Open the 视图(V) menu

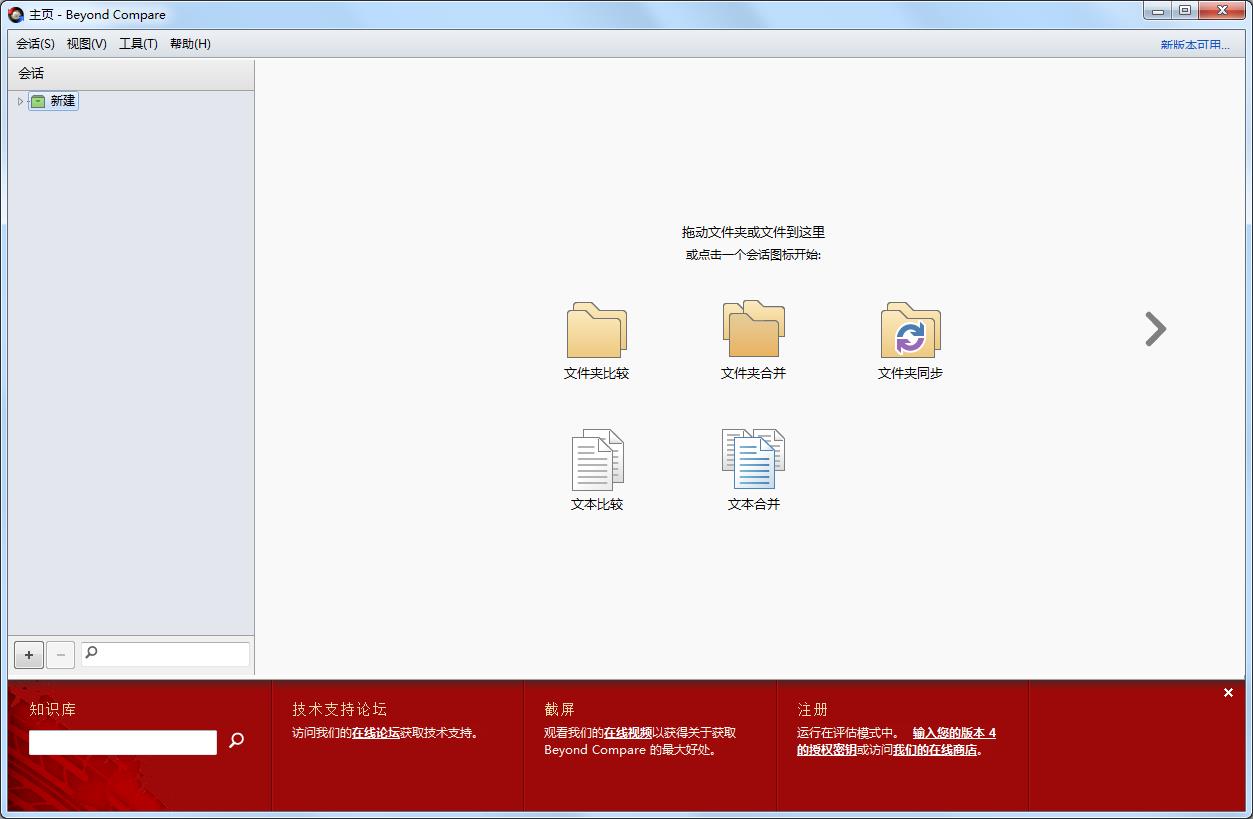click(87, 44)
